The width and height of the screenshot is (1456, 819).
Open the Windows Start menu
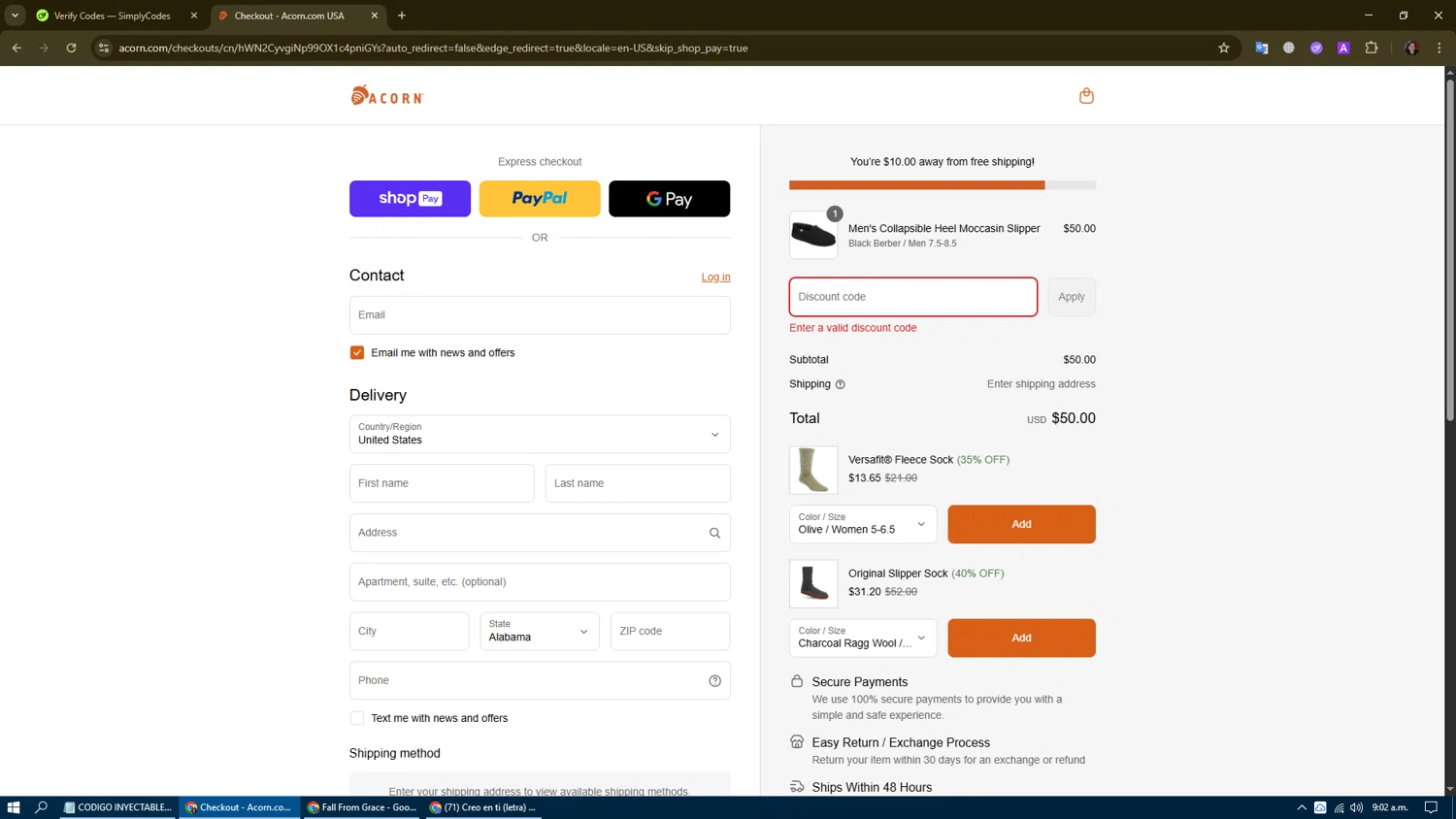(14, 807)
